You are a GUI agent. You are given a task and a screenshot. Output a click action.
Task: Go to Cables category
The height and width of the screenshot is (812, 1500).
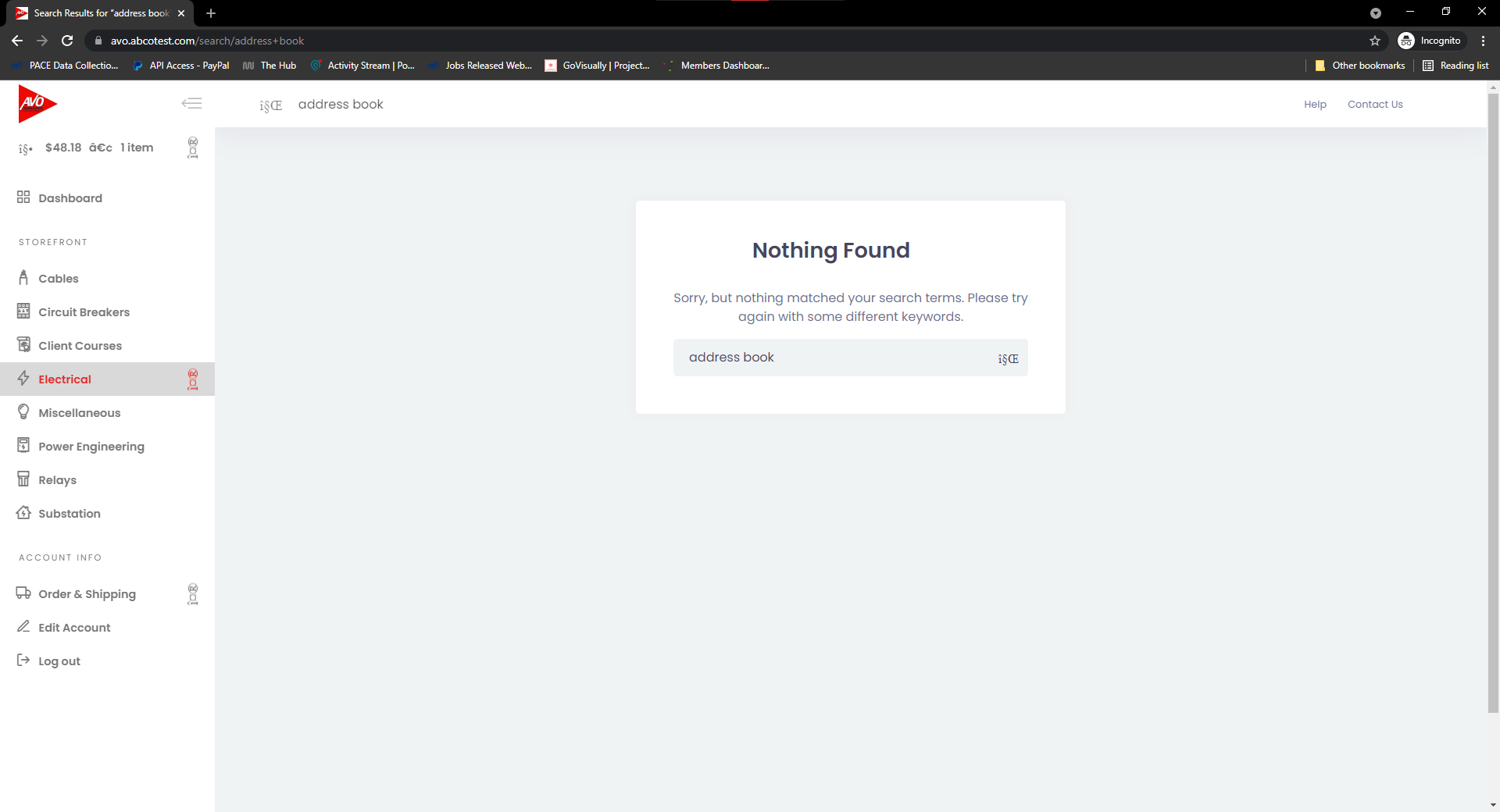tap(59, 279)
